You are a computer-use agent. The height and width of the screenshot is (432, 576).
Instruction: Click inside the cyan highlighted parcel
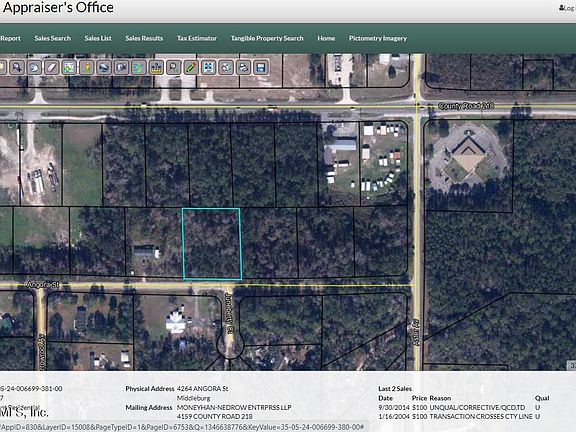point(212,244)
